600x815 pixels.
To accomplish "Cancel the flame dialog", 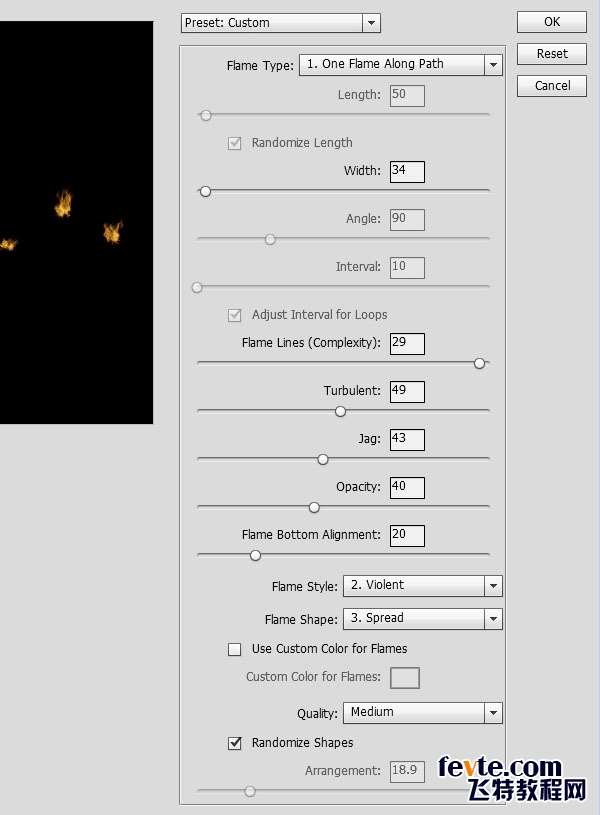I will coord(551,86).
